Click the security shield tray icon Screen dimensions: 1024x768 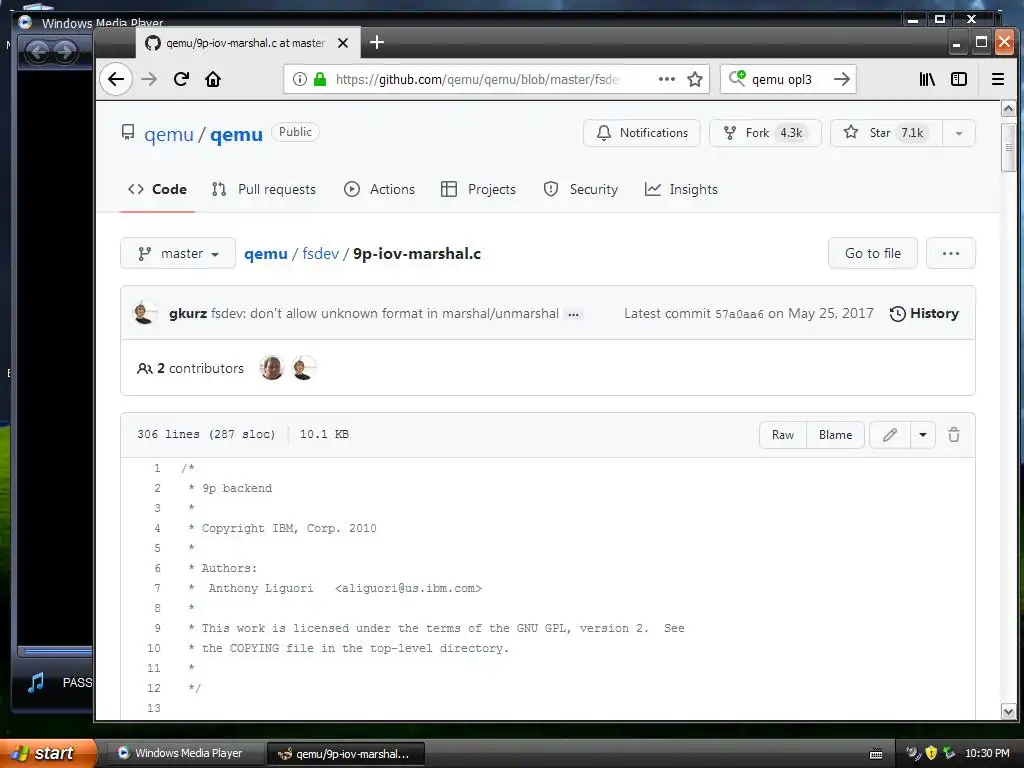pos(931,753)
